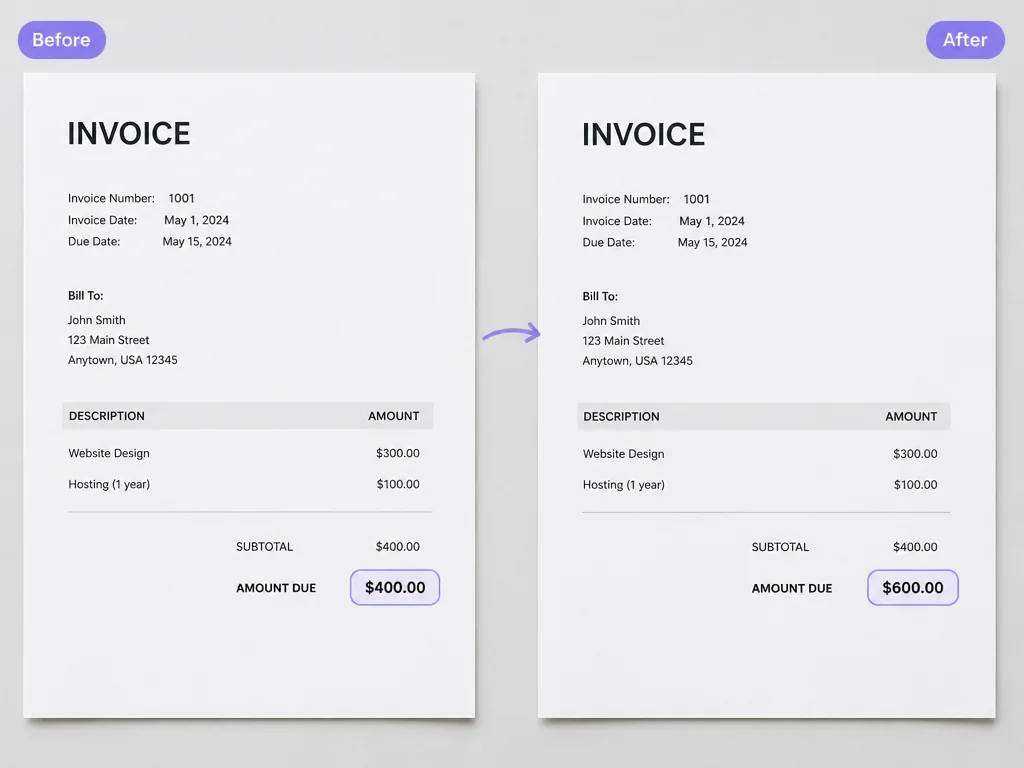Image resolution: width=1024 pixels, height=768 pixels.
Task: Click Invoice Number: label in Before invoice
Action: pos(111,199)
